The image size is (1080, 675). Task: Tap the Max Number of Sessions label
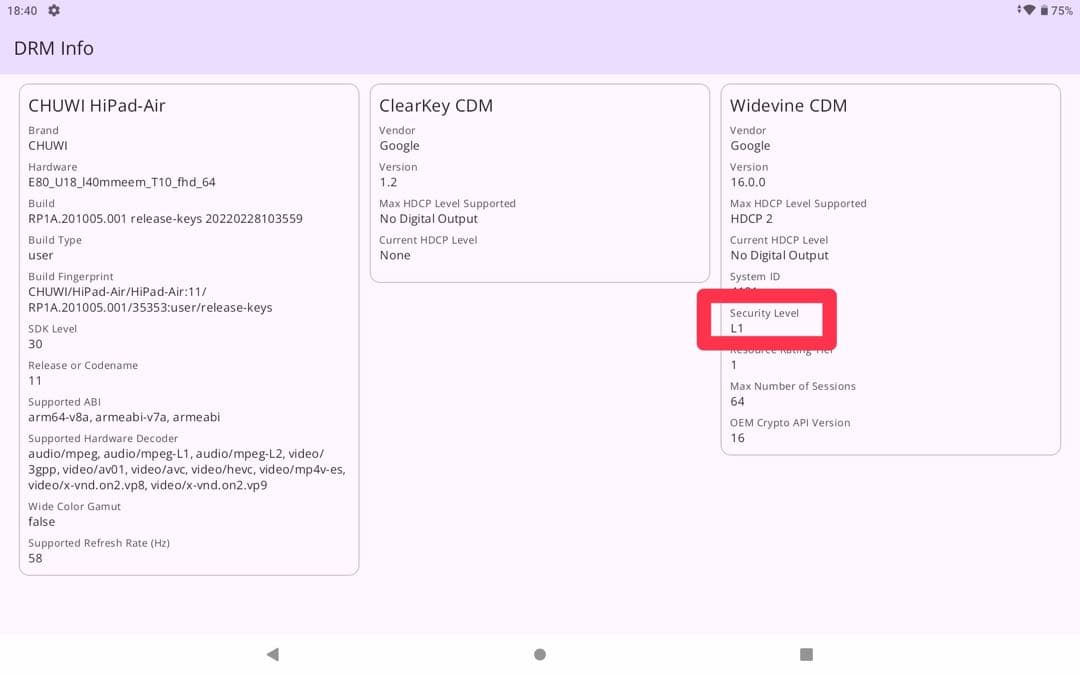click(x=793, y=386)
